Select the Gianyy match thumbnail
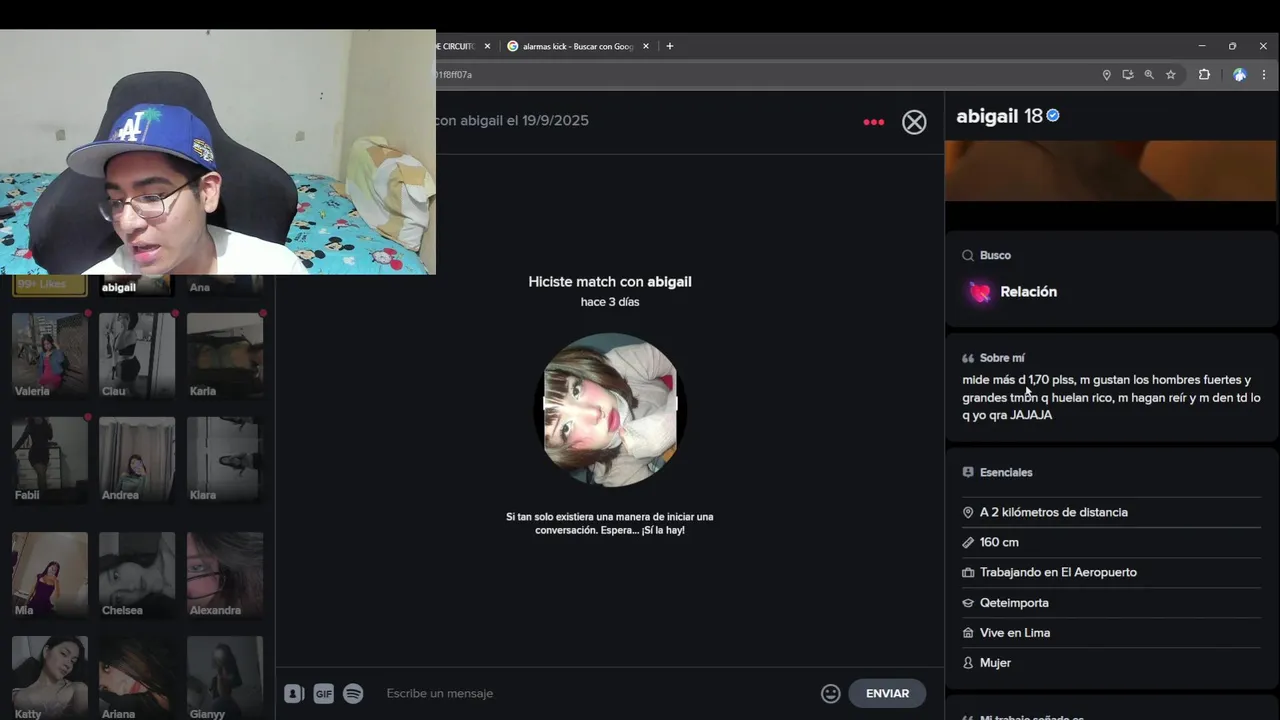 [225, 678]
